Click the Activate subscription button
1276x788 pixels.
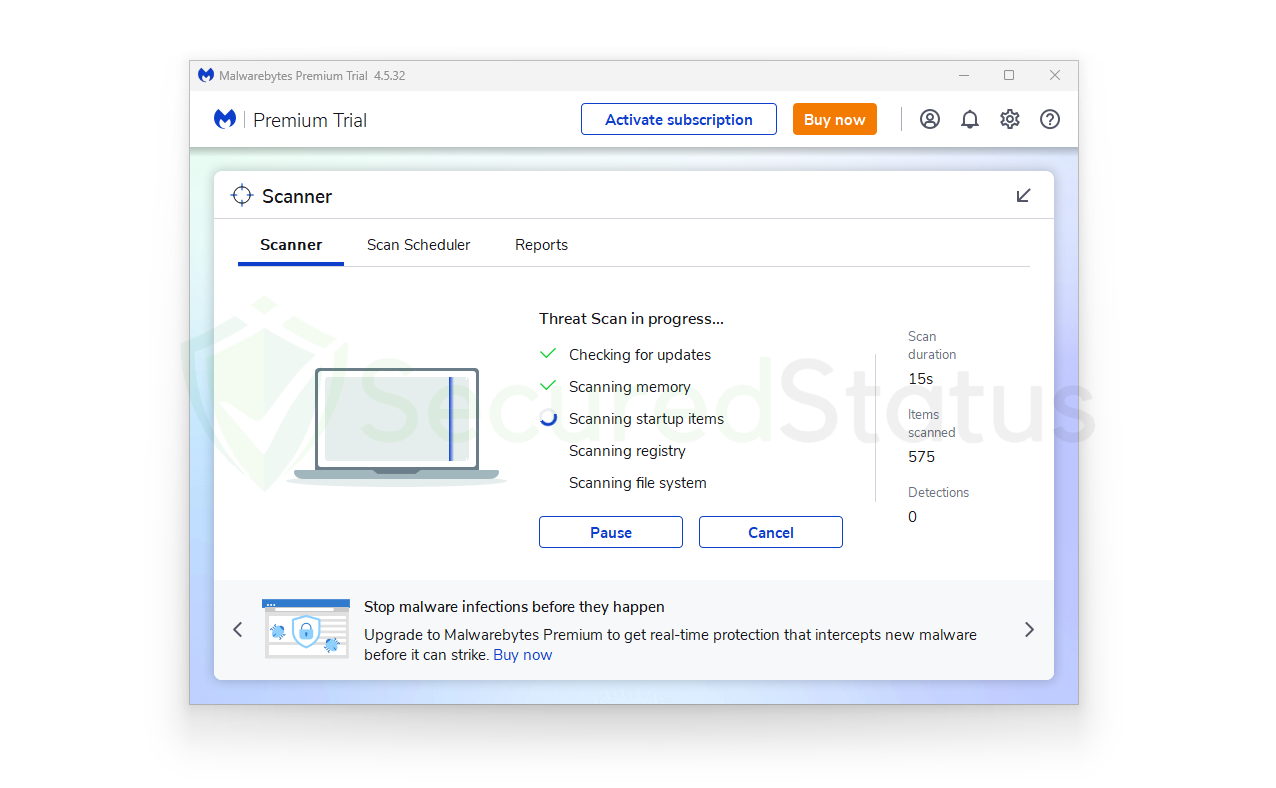point(679,119)
